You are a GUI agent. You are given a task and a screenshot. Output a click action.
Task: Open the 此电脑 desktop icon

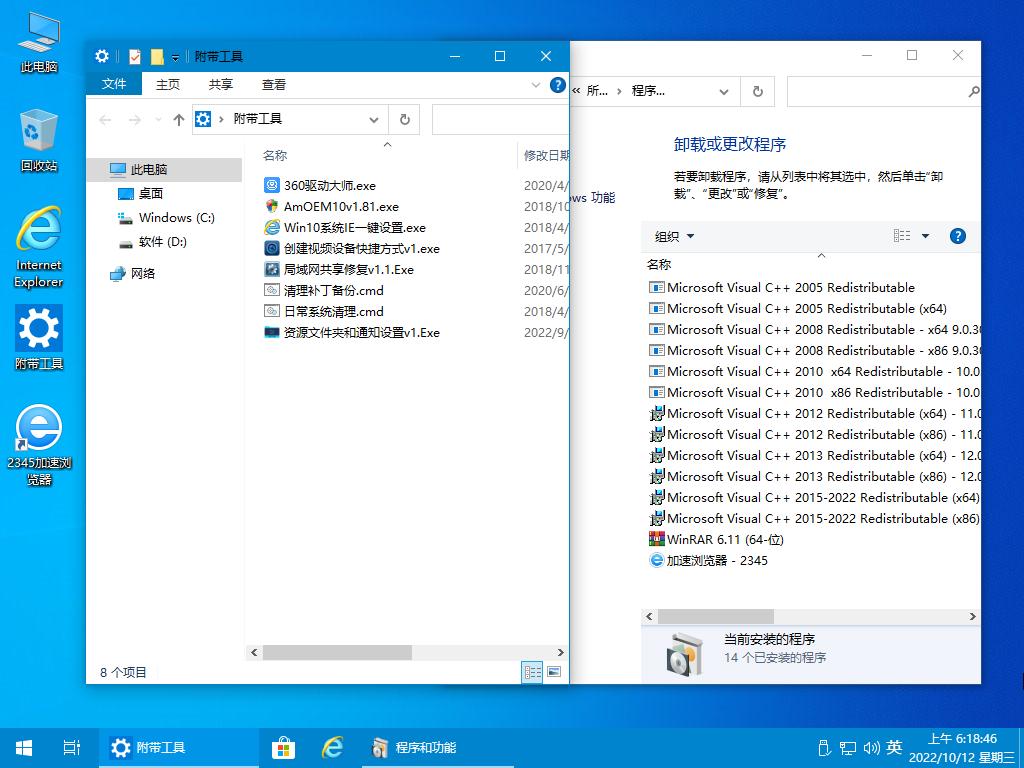pos(39,42)
